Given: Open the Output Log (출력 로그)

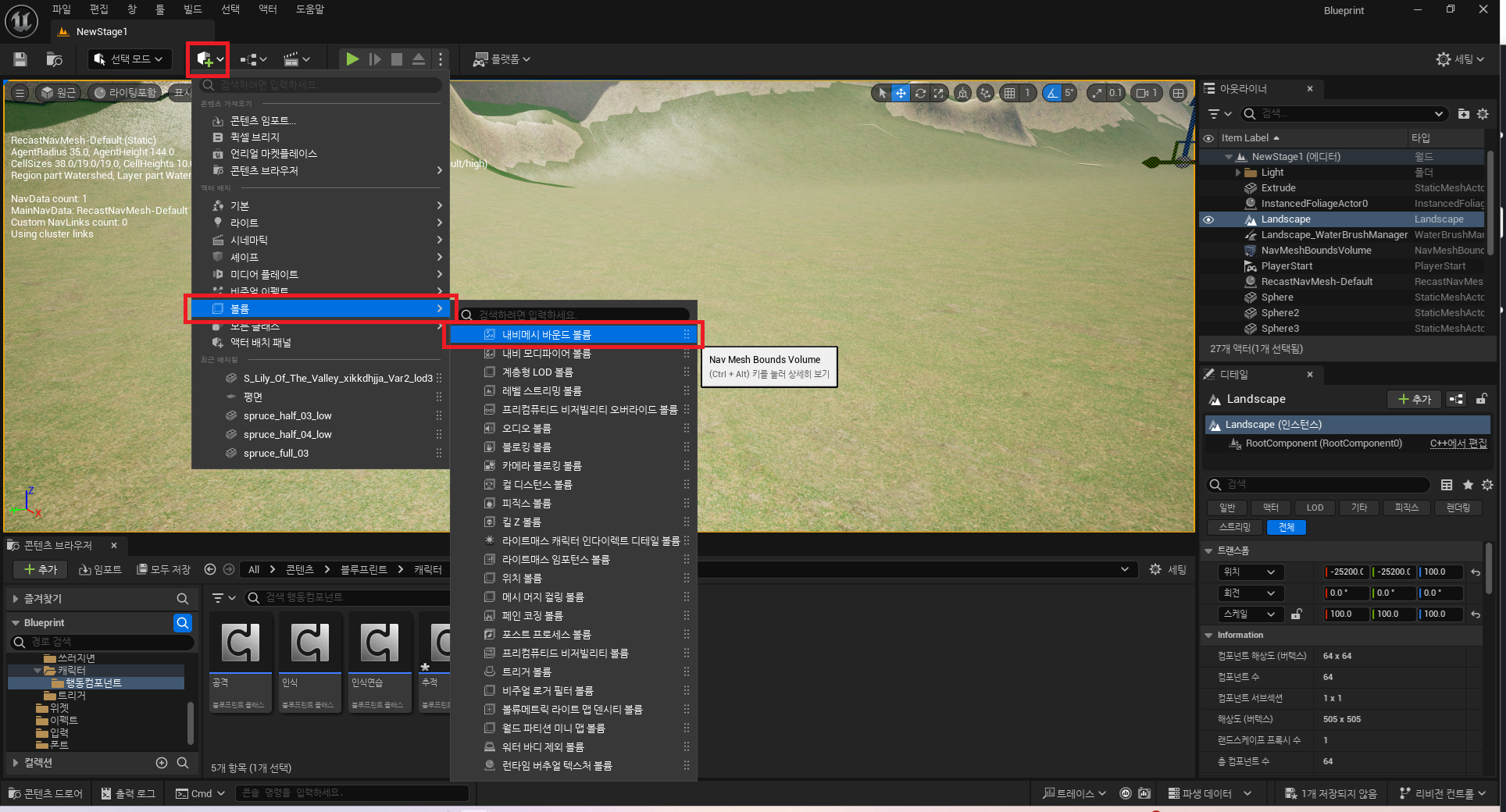Looking at the screenshot, I should point(127,793).
